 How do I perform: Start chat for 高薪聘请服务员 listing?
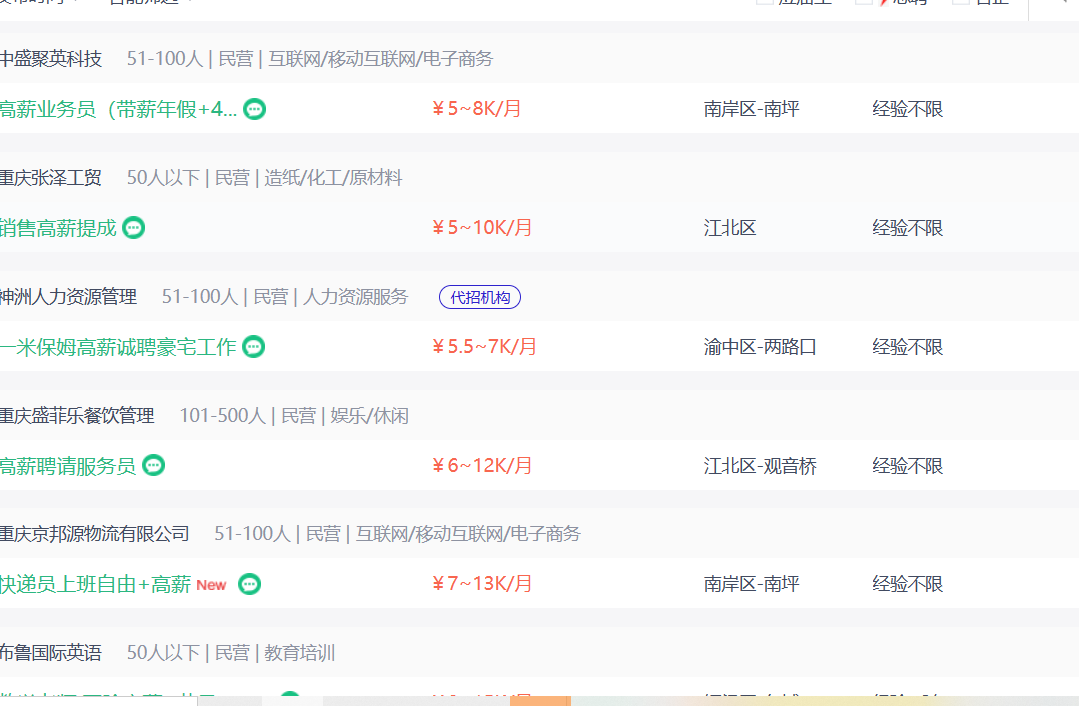tap(153, 466)
